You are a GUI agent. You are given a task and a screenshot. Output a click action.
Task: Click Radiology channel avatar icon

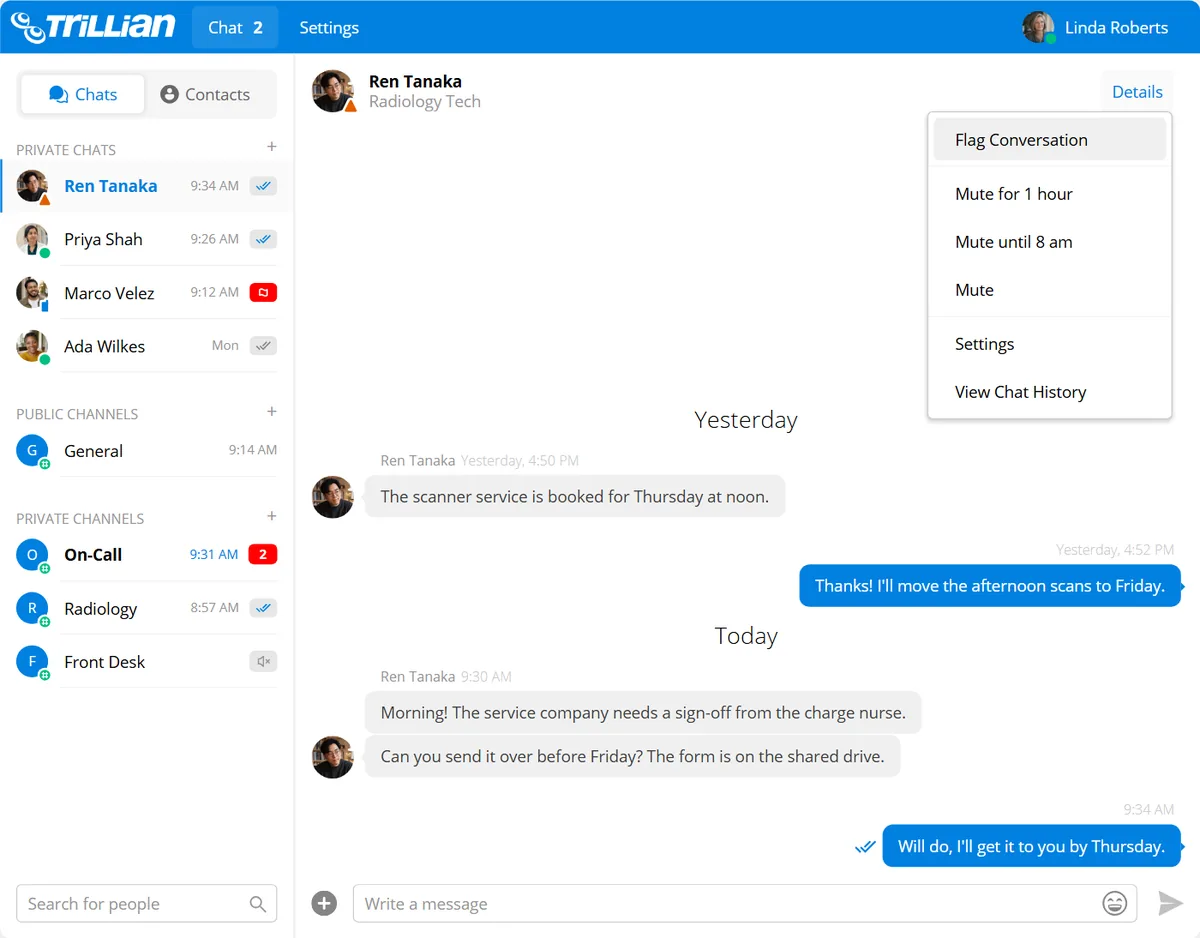(32, 608)
